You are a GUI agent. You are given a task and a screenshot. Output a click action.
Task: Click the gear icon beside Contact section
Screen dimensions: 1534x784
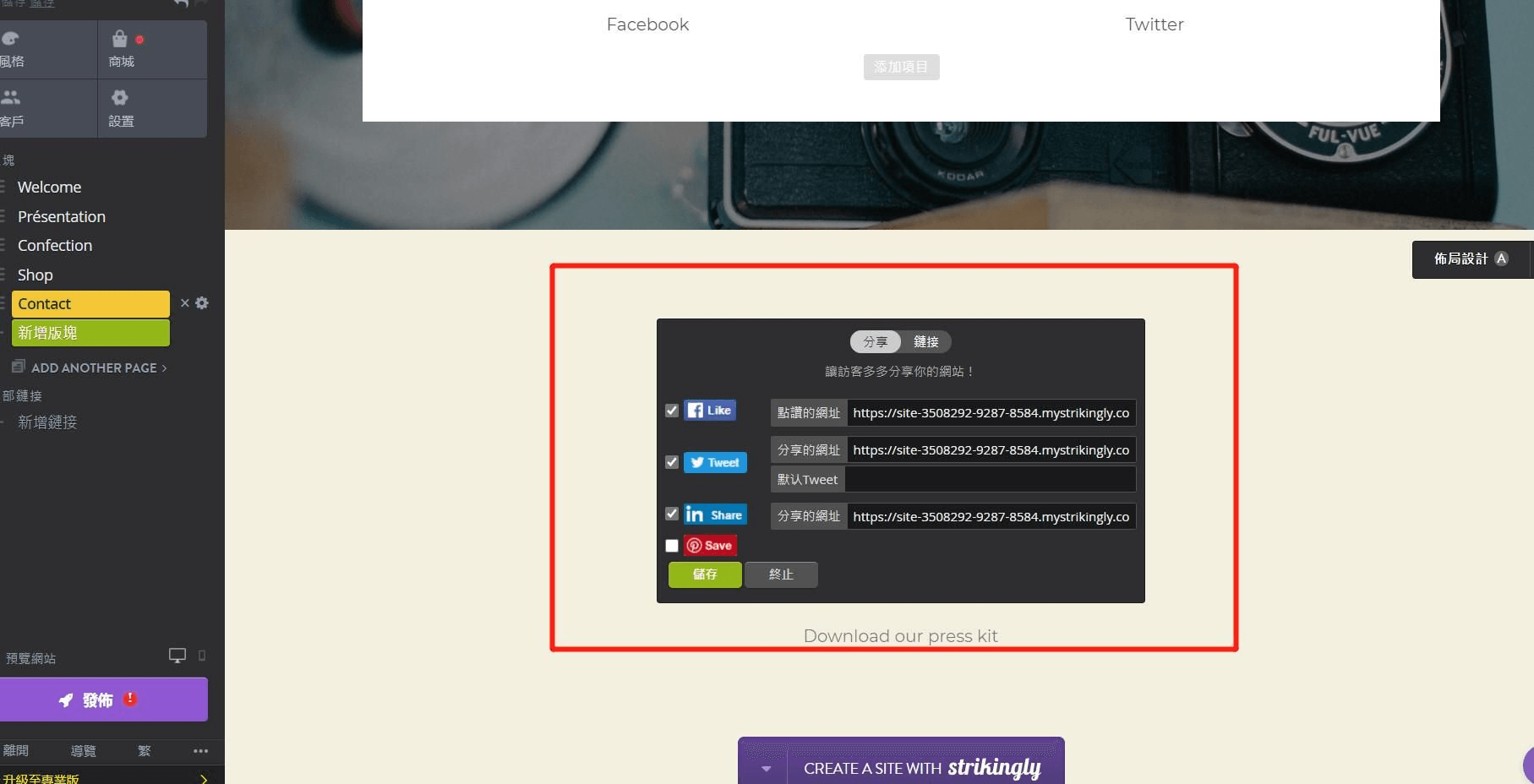pyautogui.click(x=202, y=303)
